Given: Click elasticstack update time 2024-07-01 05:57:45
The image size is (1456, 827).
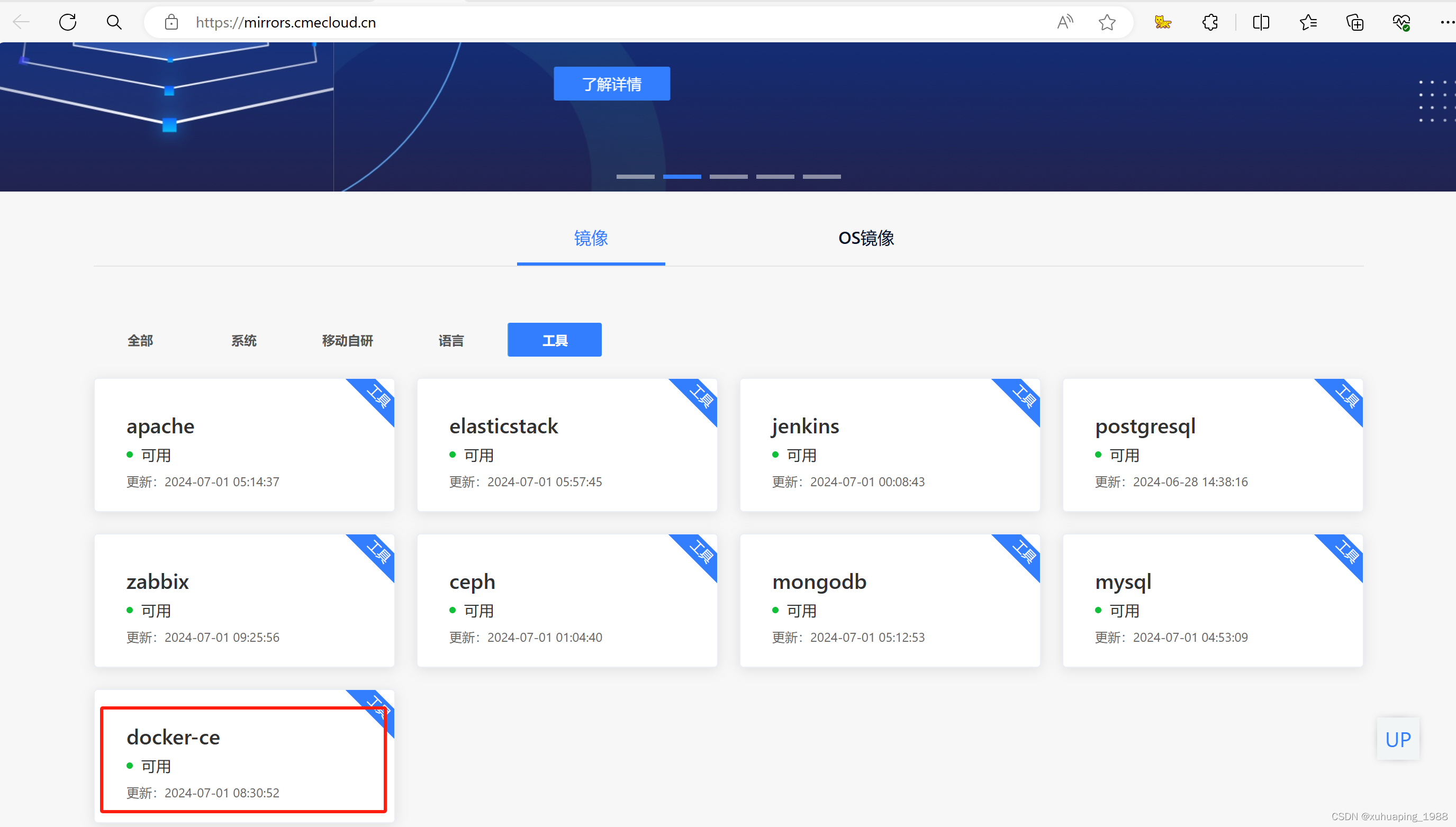Looking at the screenshot, I should [x=545, y=481].
